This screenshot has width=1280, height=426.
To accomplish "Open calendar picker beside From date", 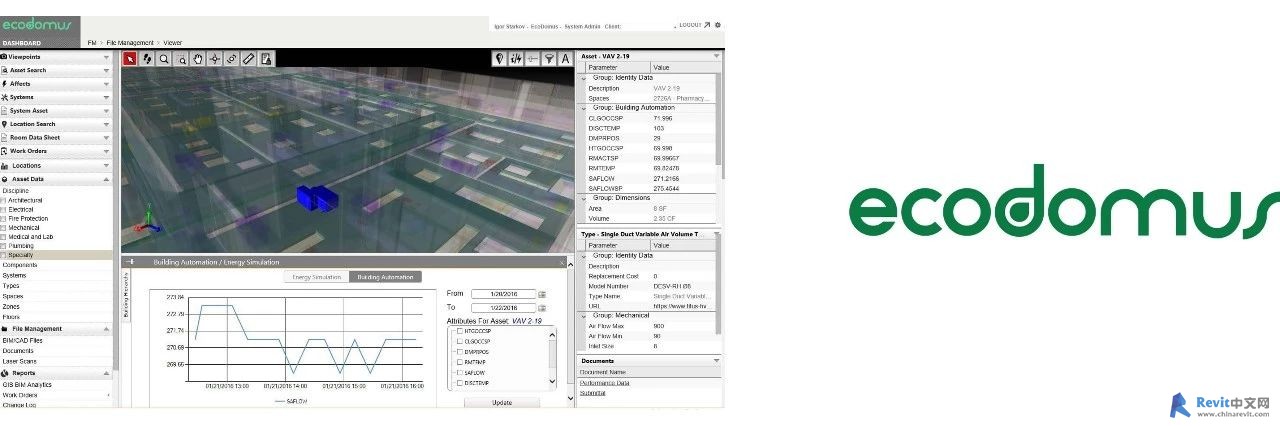I will pyautogui.click(x=542, y=294).
